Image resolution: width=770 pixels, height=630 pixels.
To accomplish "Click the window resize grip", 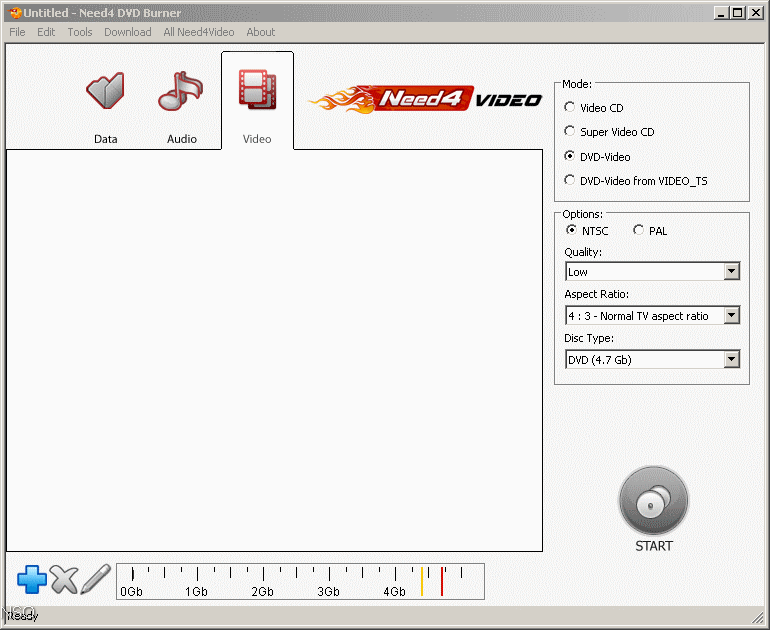I will tap(758, 618).
